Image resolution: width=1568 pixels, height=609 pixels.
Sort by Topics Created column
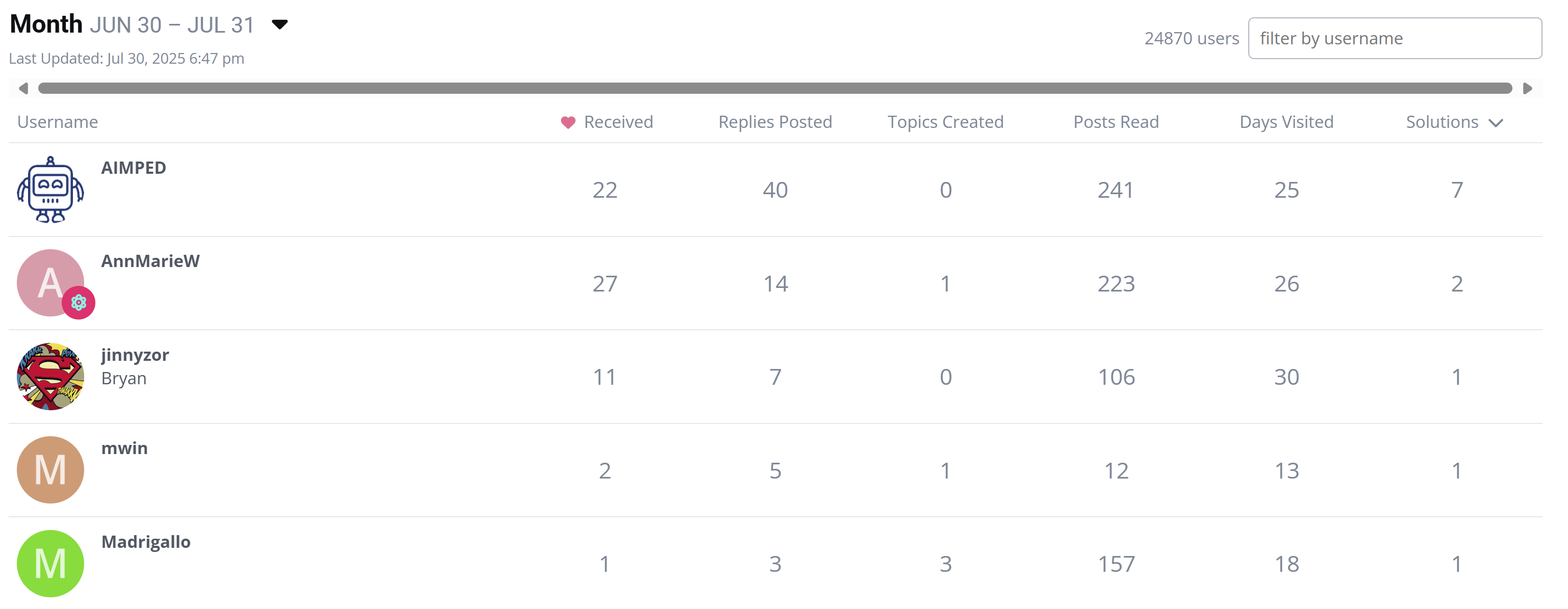(x=945, y=122)
